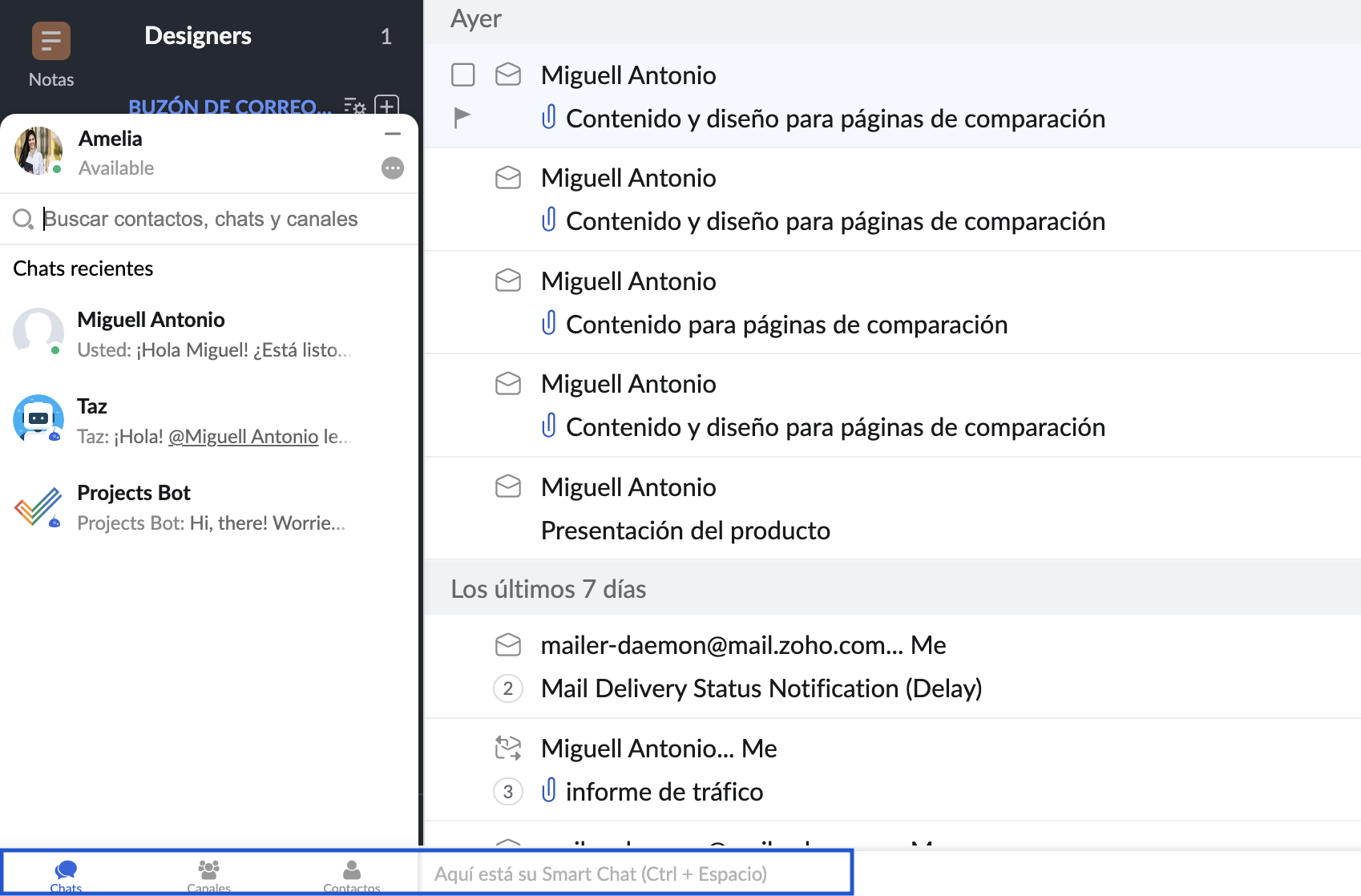Switch to the Canales tab
Screen dimensions: 1361x896
[x=208, y=875]
